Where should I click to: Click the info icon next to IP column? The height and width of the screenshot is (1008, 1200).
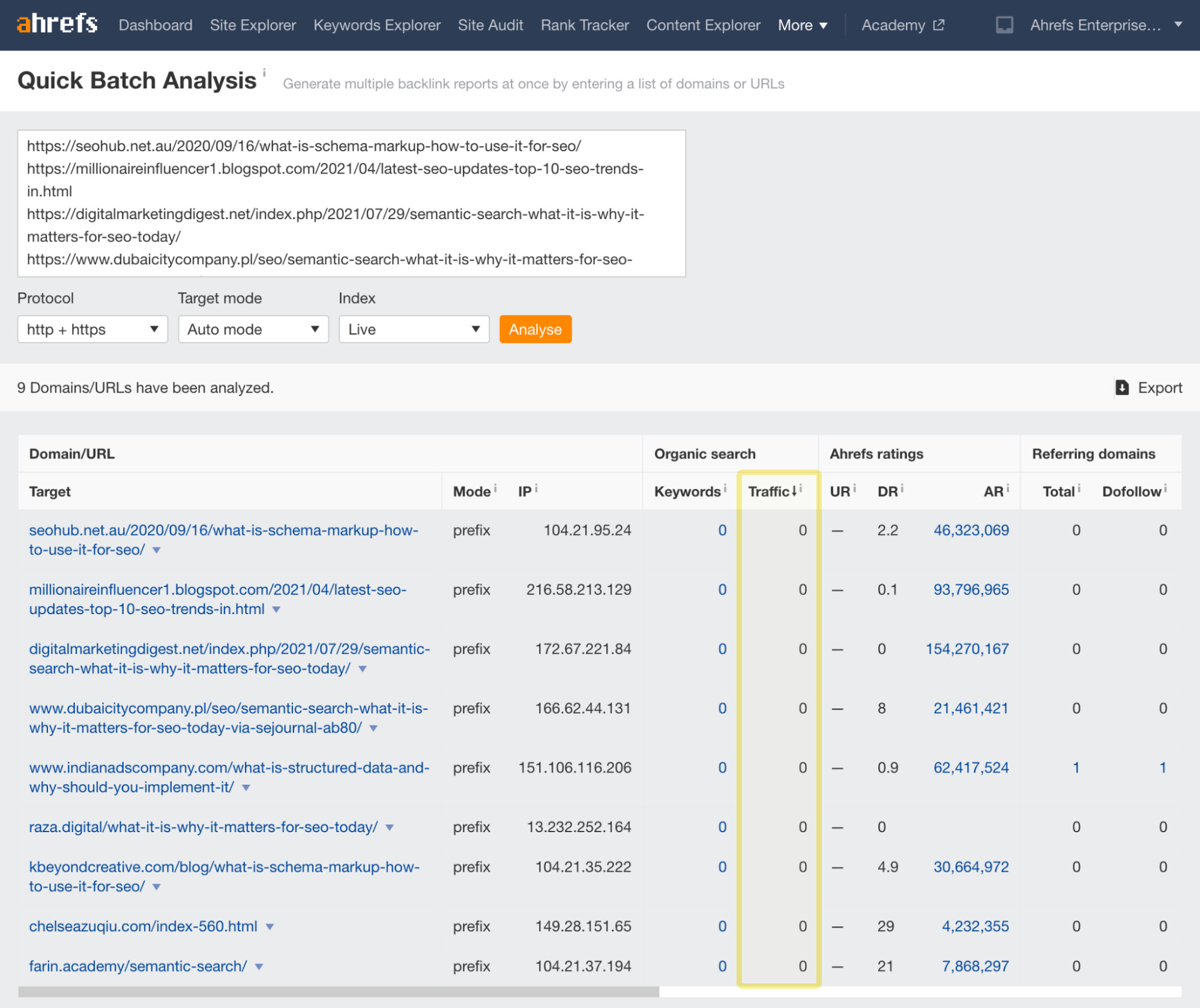point(536,488)
